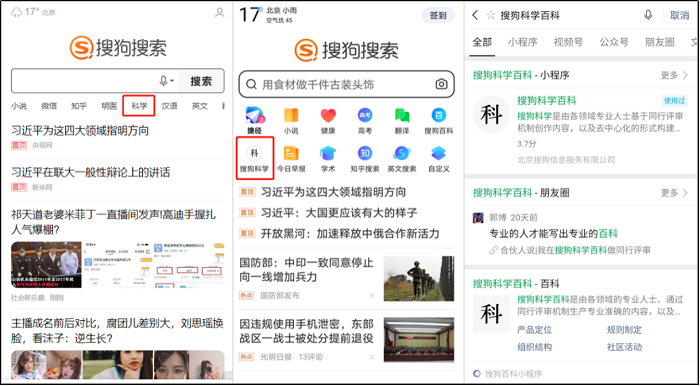Tap the 科 avatar of the 百科 result
Screen dimensions: 700x386
pyautogui.click(x=491, y=313)
